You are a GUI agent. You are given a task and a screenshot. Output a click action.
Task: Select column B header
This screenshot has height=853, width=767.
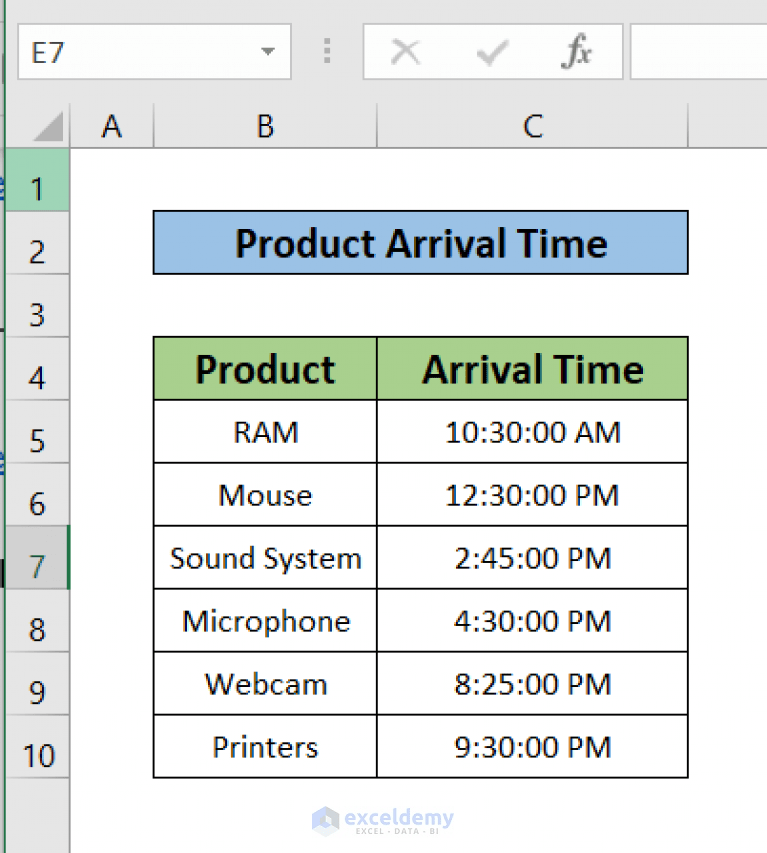[x=264, y=126]
